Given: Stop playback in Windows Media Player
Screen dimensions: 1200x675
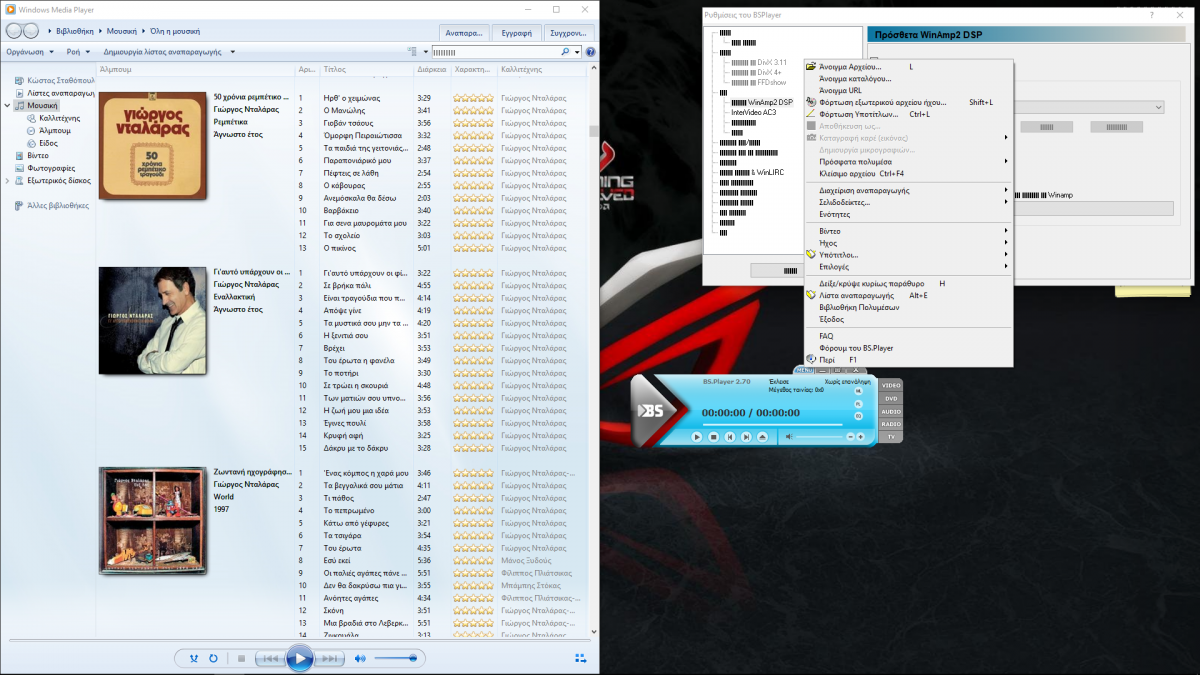Looking at the screenshot, I should 241,658.
